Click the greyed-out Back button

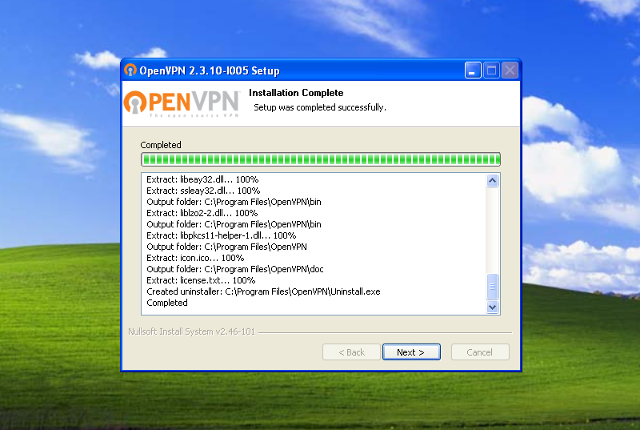pos(351,352)
